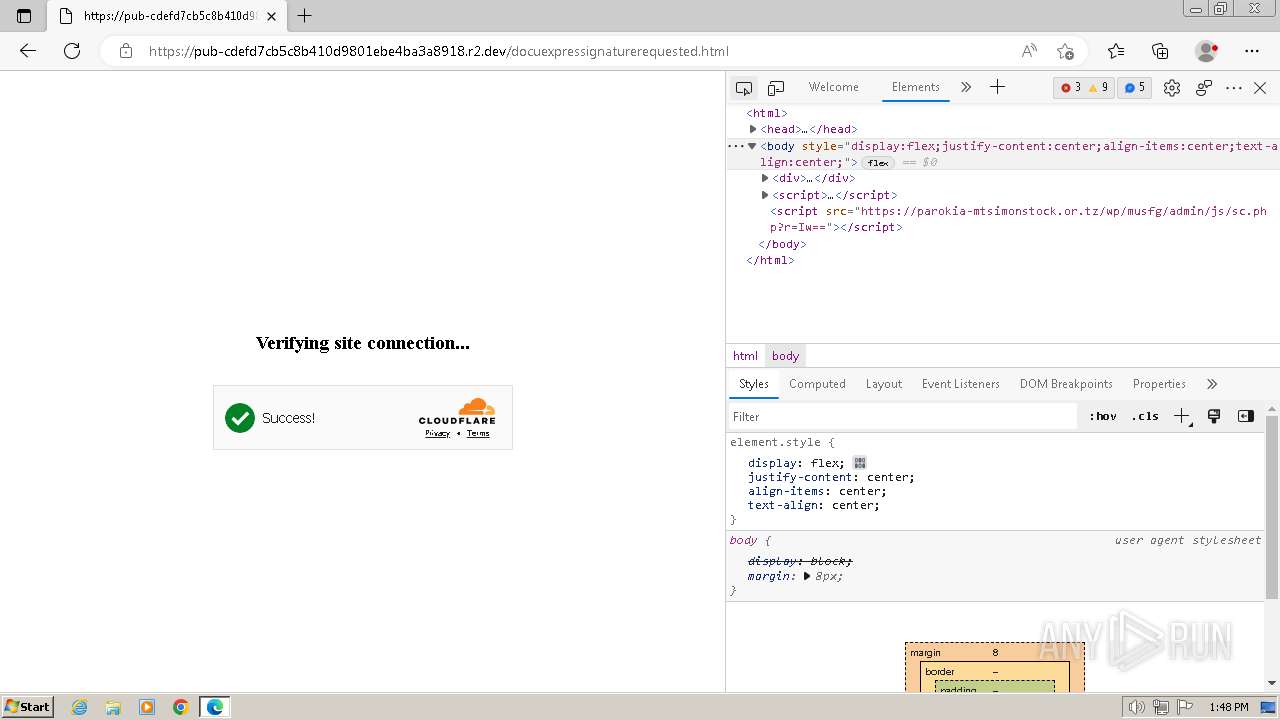The image size is (1280, 720).
Task: Open Cloudflare Terms link
Action: pos(478,433)
